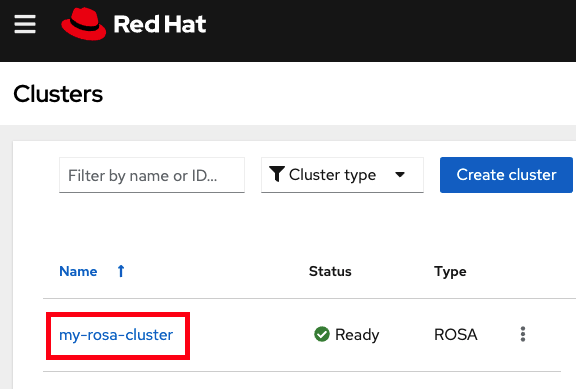Viewport: 576px width, 389px height.
Task: Click the Red Hat wordmark text
Action: [160, 24]
